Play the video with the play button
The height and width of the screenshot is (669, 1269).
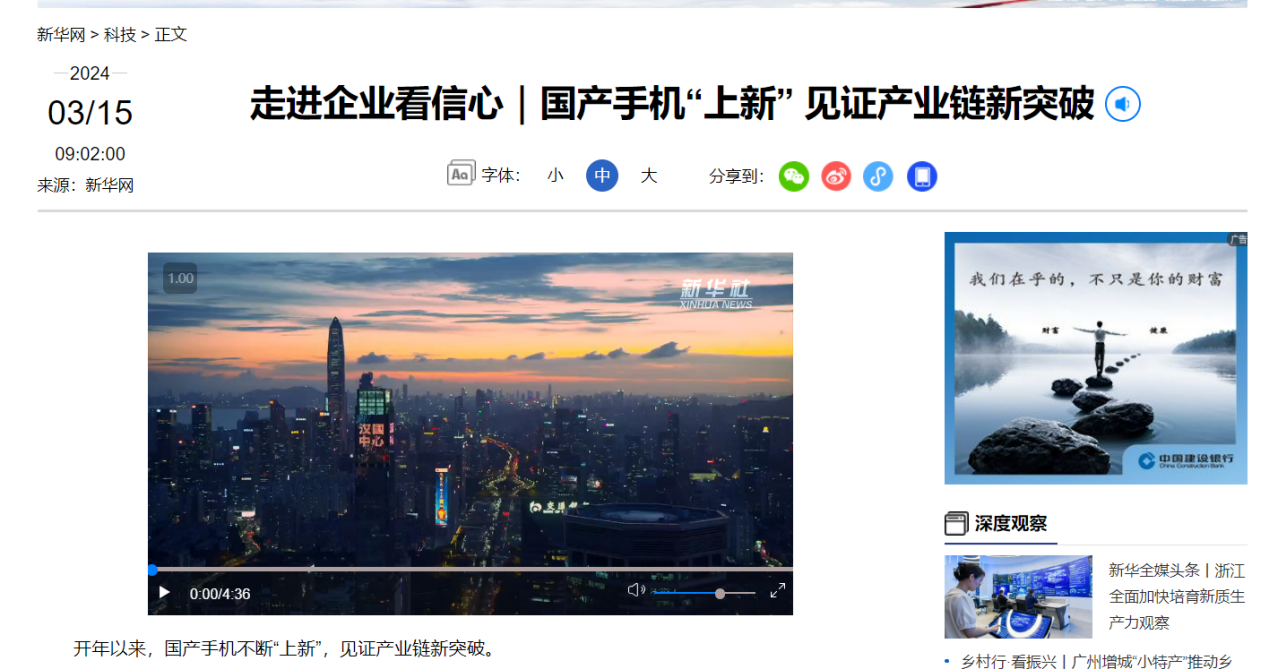tap(165, 593)
